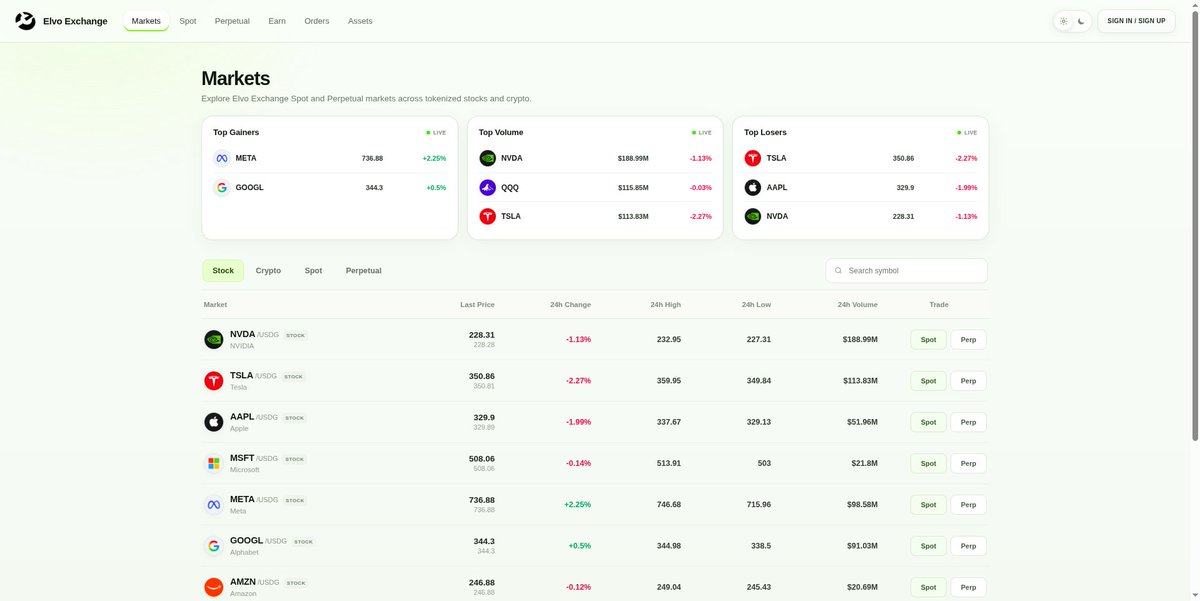The height and width of the screenshot is (601, 1200).
Task: Click Spot button for GOOGL row
Action: point(928,546)
